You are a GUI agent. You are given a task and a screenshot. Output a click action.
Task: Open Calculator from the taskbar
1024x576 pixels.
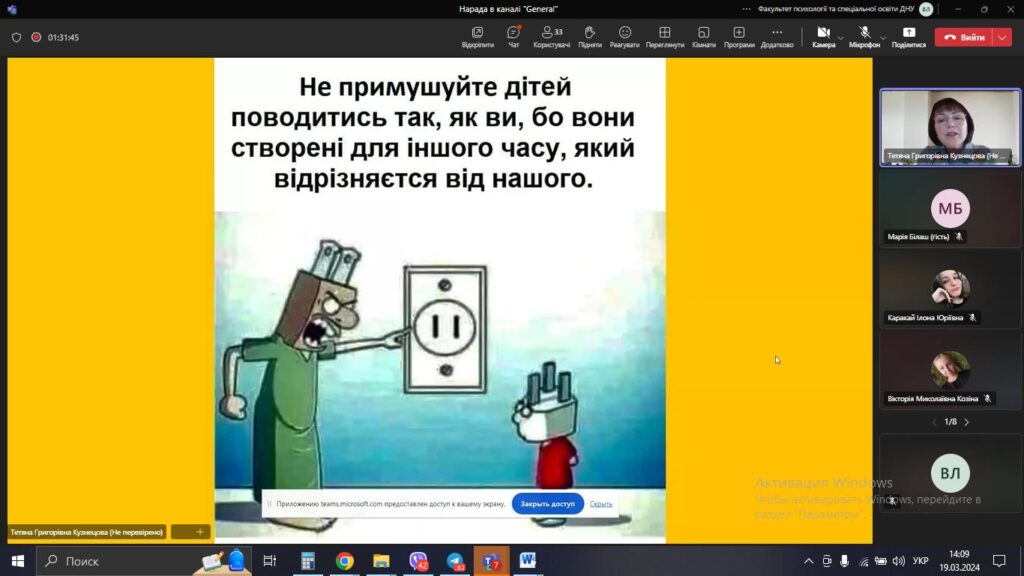308,561
